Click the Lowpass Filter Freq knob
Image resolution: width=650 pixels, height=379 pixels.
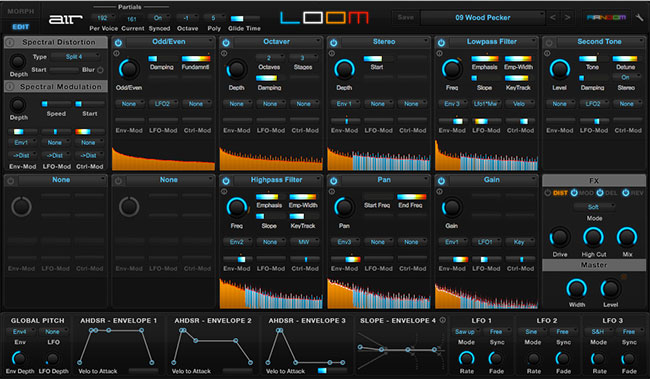452,69
